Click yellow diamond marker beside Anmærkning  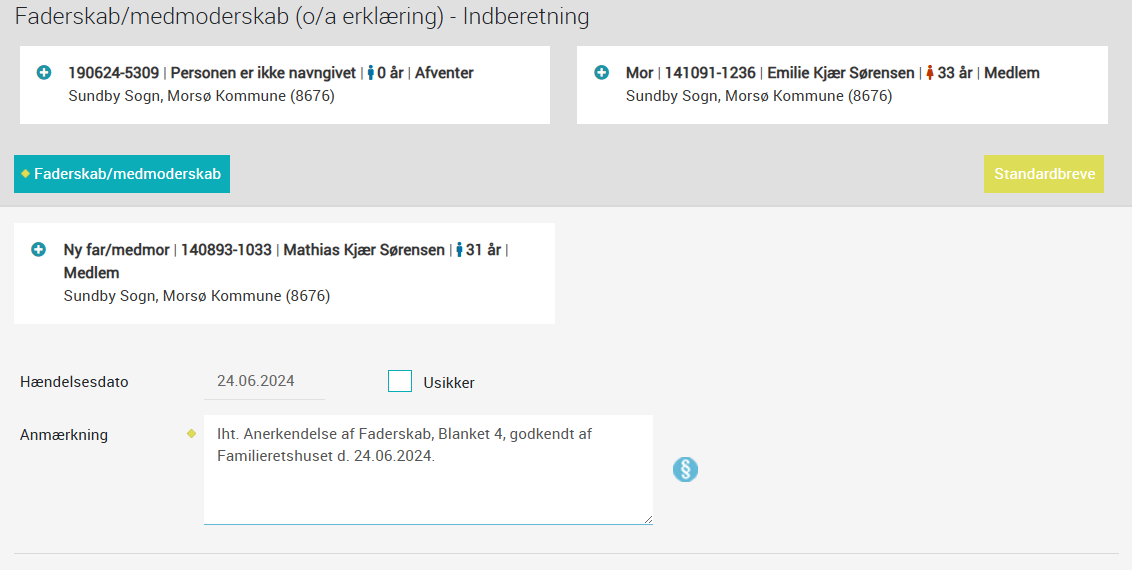pyautogui.click(x=191, y=434)
